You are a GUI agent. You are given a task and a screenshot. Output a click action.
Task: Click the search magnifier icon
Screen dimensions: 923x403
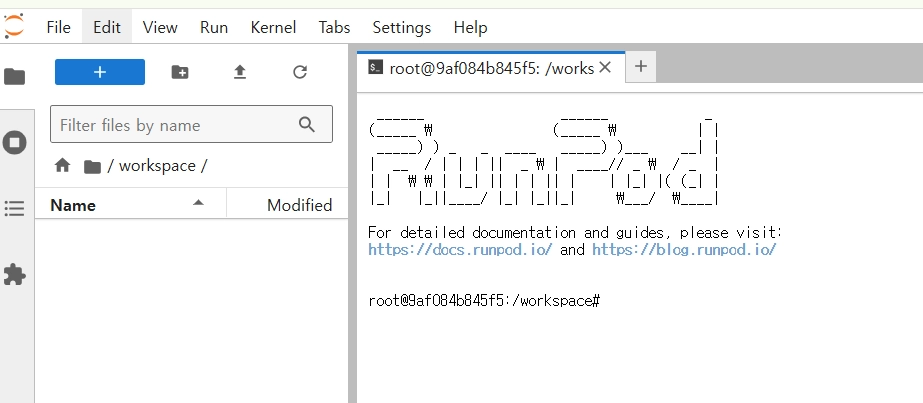coord(307,124)
